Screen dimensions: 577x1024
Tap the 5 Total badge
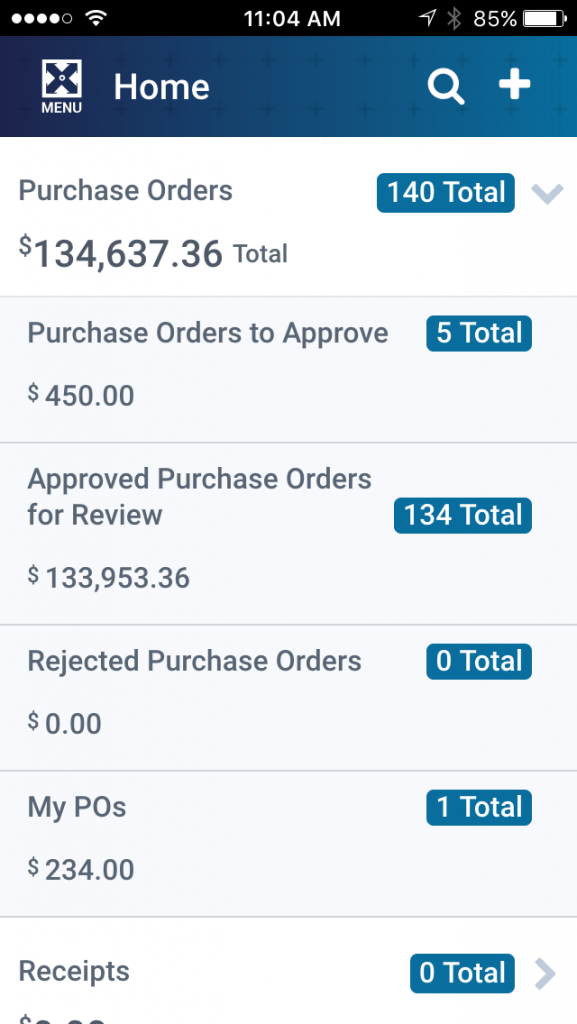pyautogui.click(x=479, y=333)
